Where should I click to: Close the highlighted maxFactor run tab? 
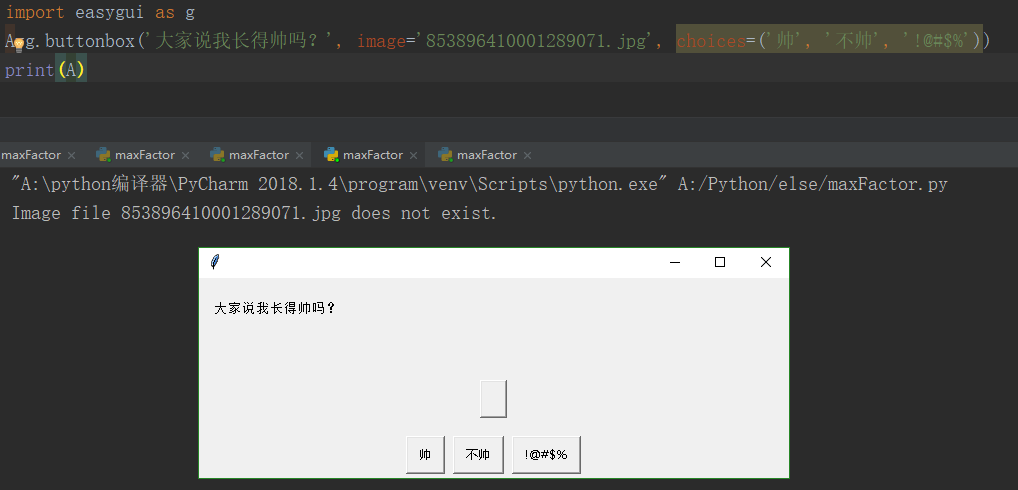(x=413, y=155)
